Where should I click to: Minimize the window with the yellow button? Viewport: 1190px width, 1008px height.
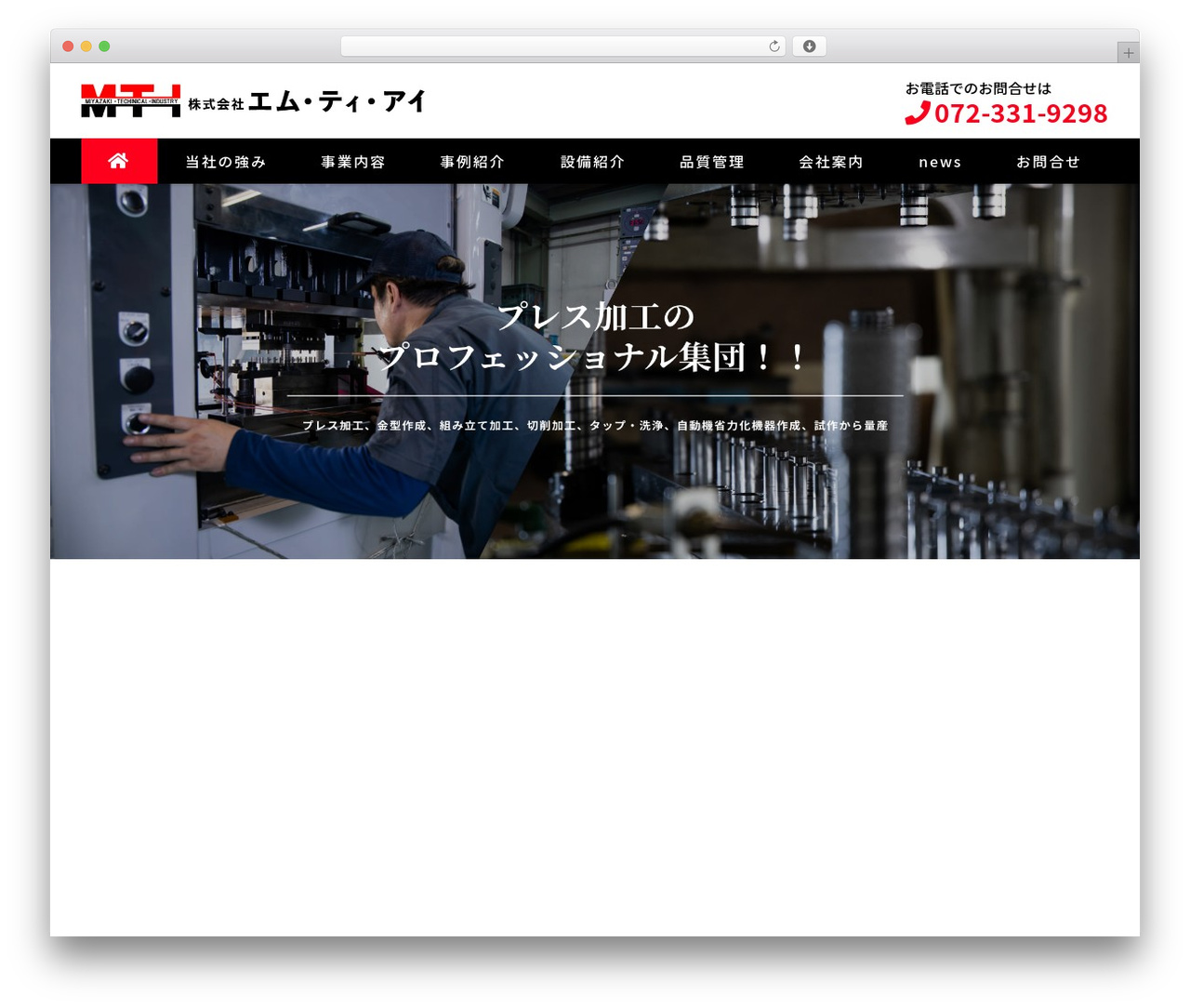(x=86, y=46)
